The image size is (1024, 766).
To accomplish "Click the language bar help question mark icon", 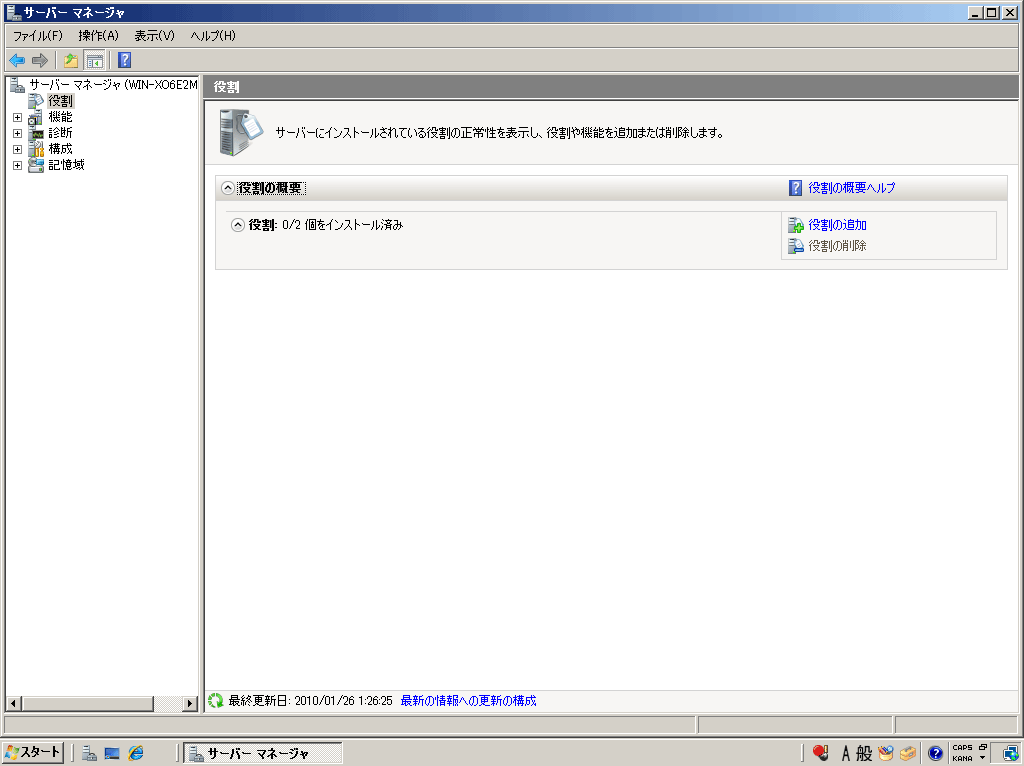I will (935, 754).
